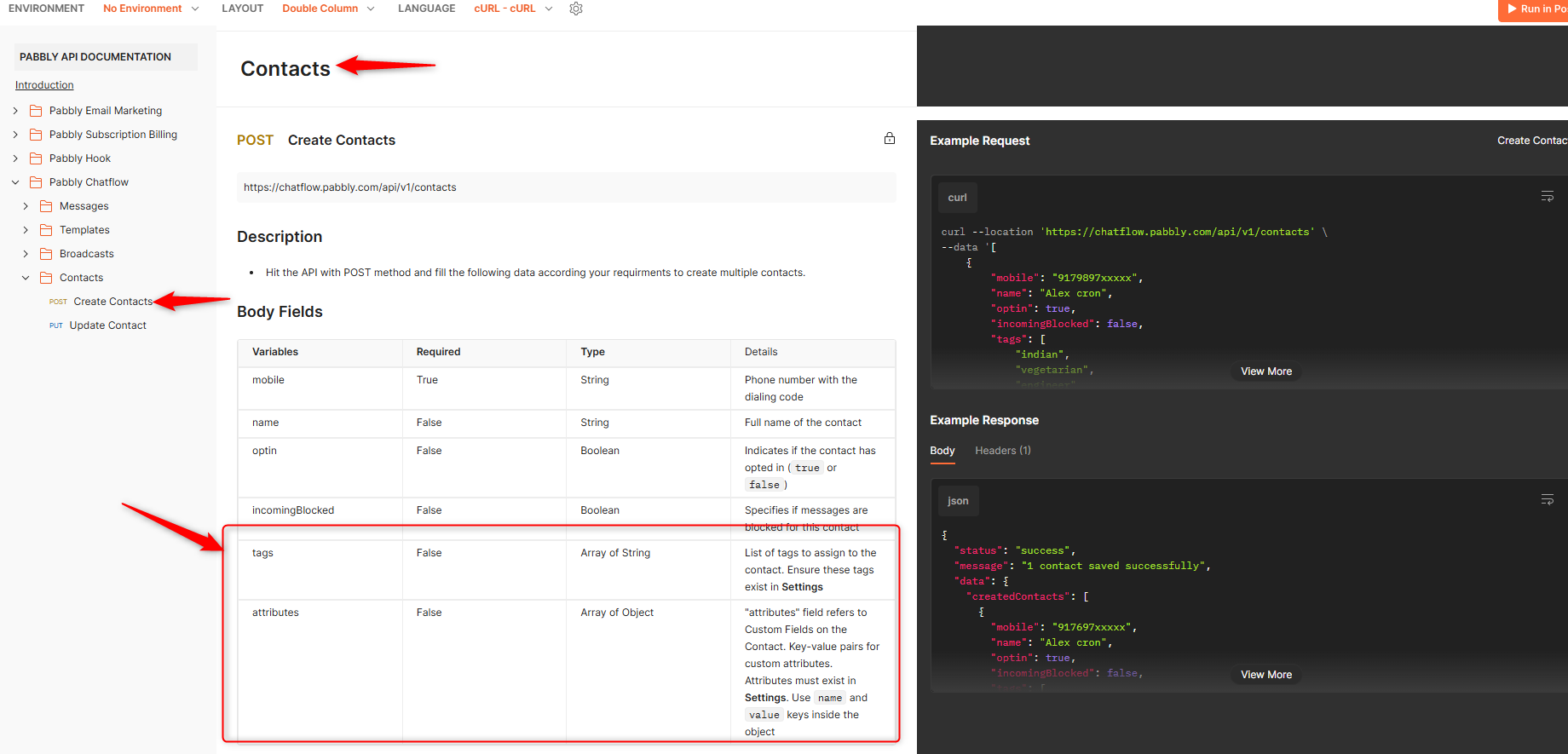Click the json language label

pyautogui.click(x=959, y=501)
